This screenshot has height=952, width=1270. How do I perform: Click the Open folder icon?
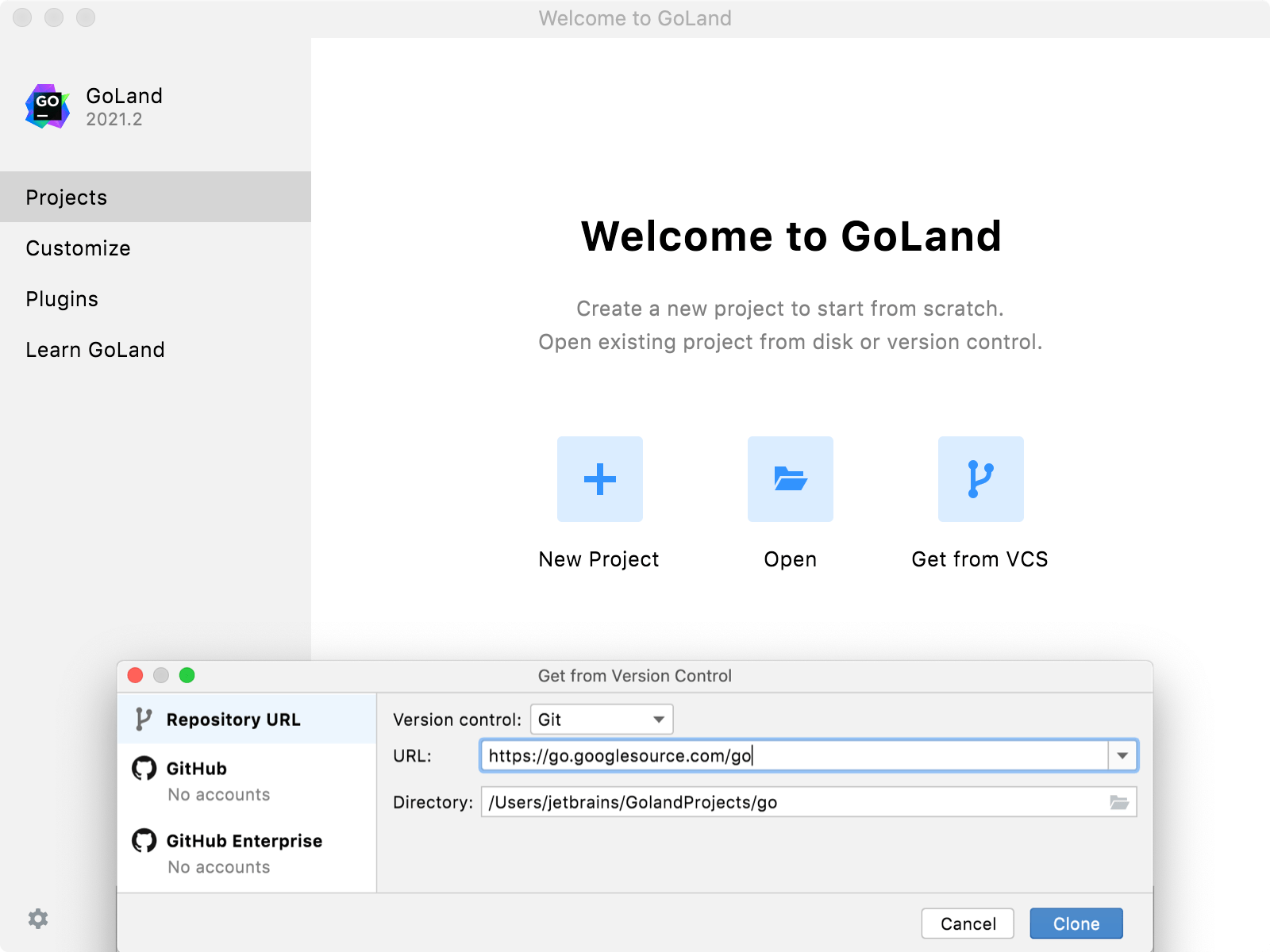[790, 479]
